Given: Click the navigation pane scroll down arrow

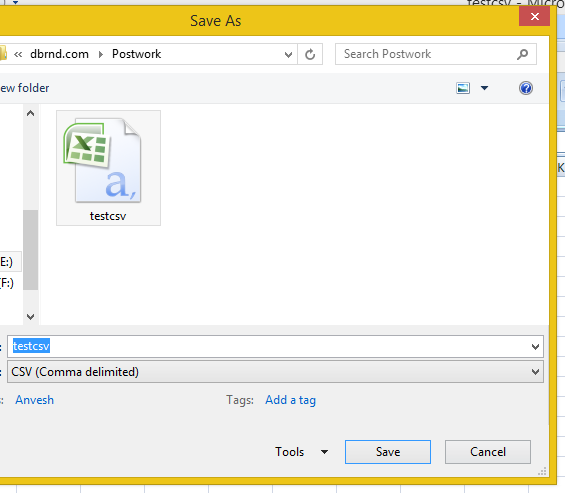Looking at the screenshot, I should [31, 317].
